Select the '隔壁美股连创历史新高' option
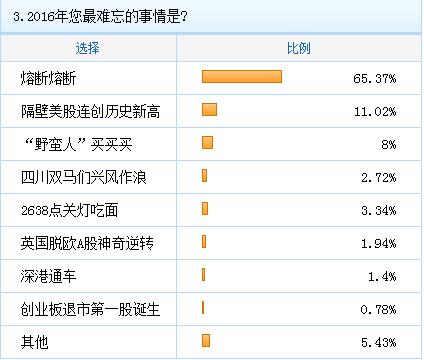 click(x=91, y=111)
